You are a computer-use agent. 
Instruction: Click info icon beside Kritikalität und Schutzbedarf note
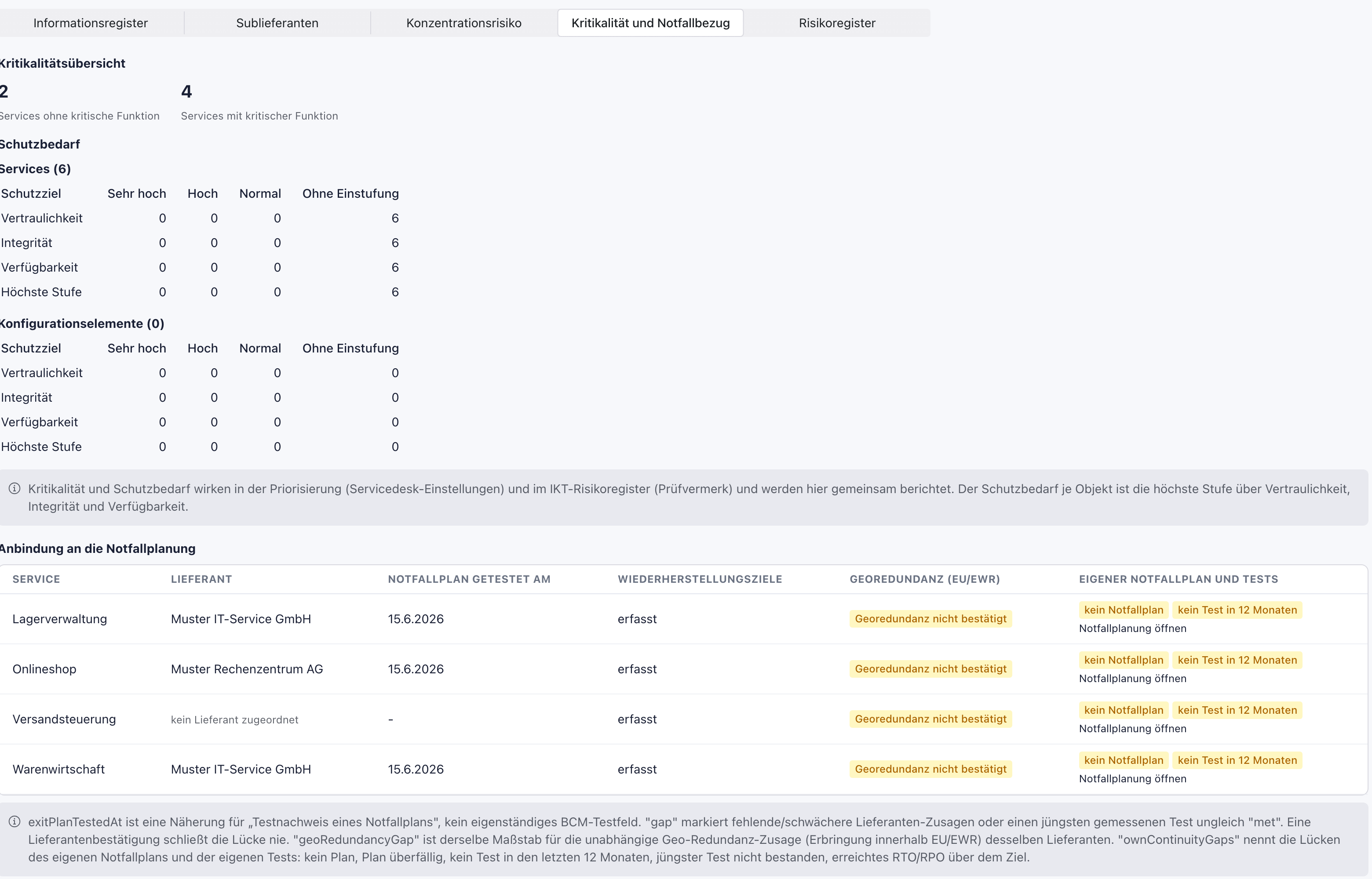tap(15, 489)
